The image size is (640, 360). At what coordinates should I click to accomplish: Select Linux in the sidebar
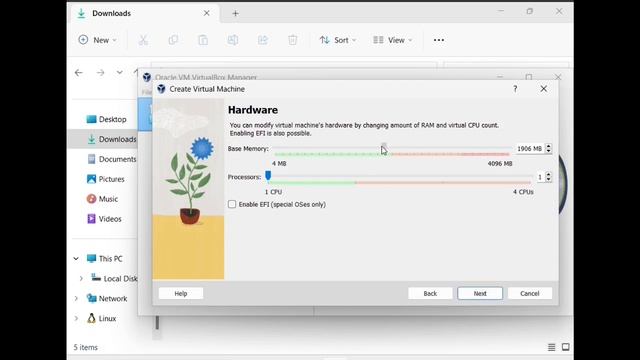pos(102,318)
